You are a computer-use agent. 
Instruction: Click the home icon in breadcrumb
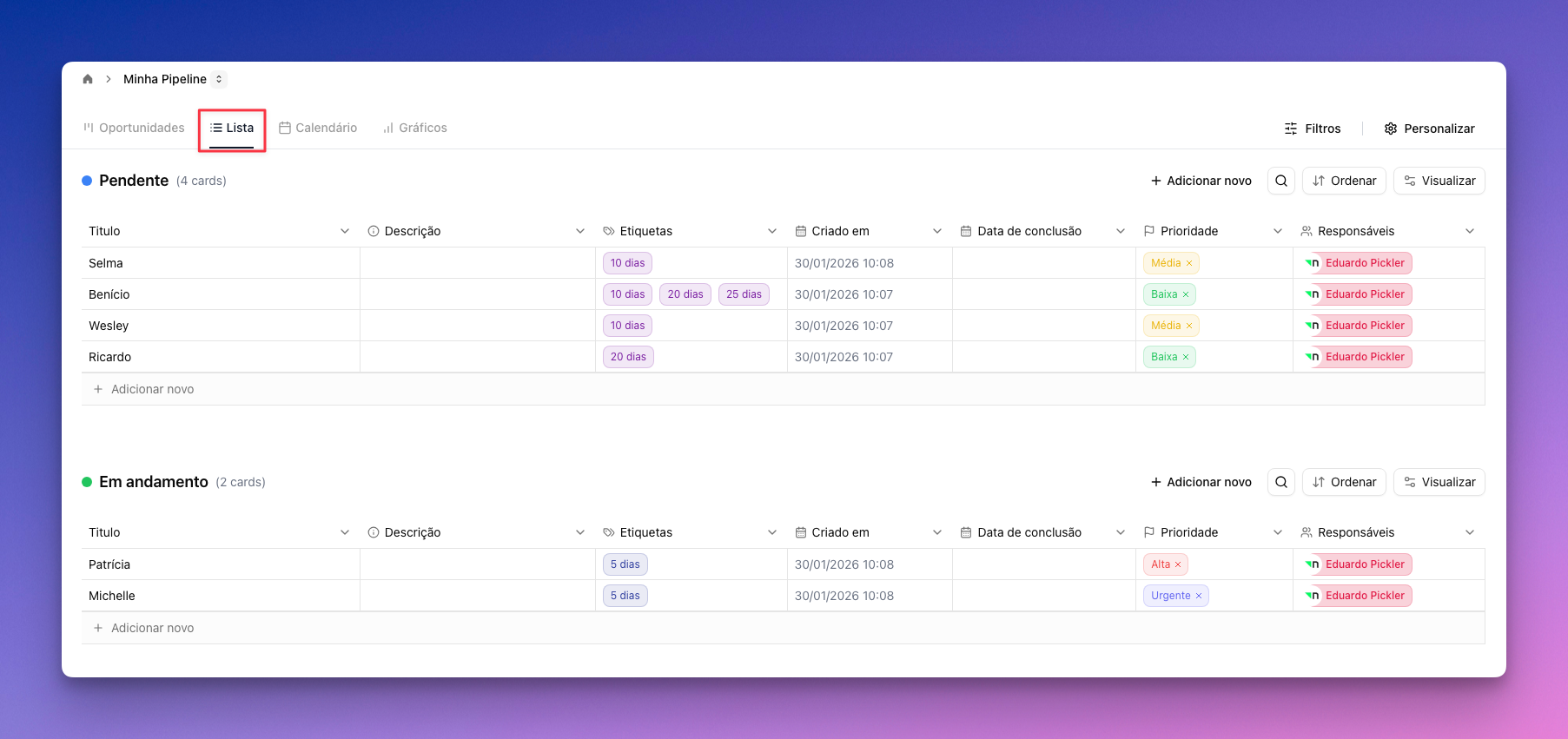click(88, 79)
